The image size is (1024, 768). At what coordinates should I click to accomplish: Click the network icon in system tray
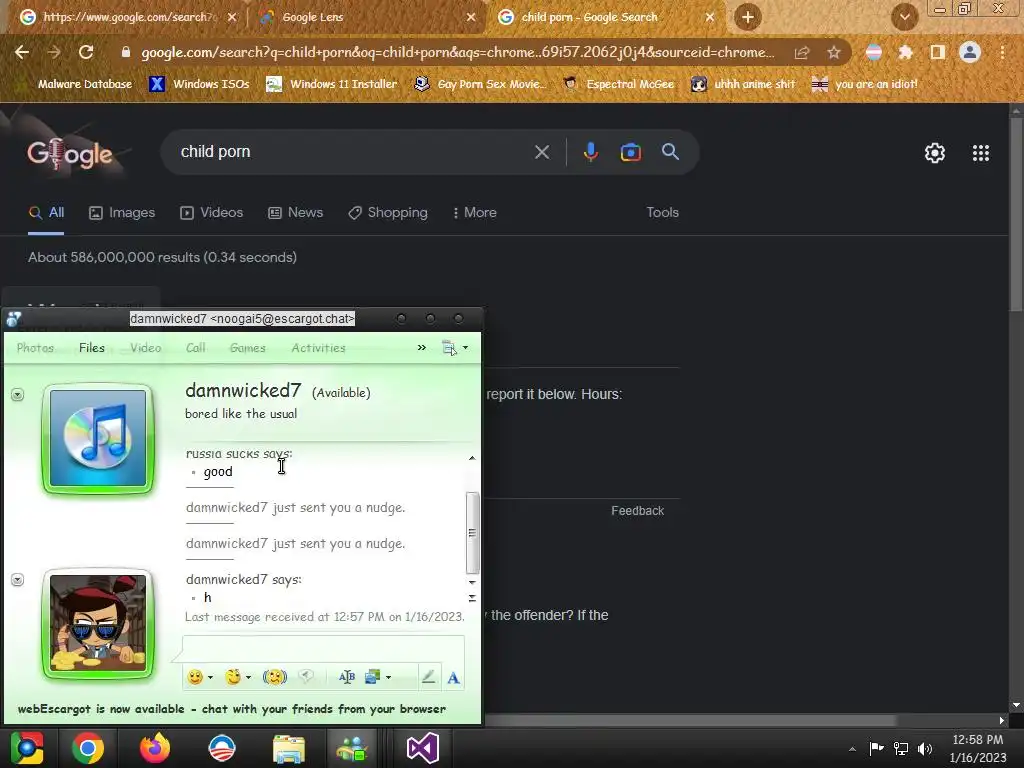coord(901,748)
